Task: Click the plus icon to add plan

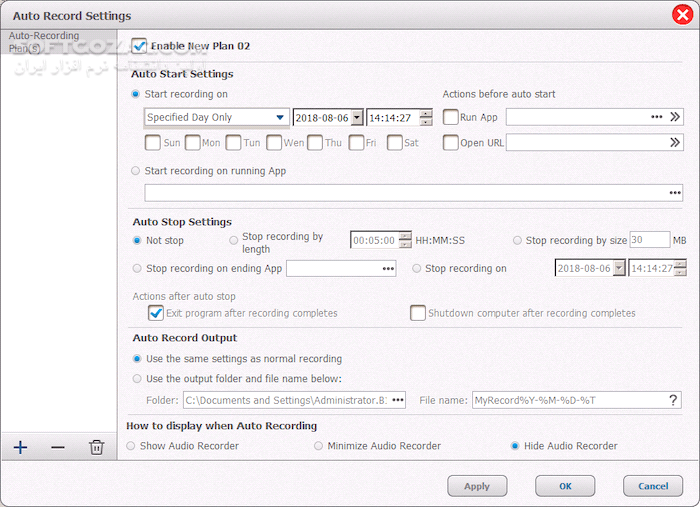Action: [21, 447]
